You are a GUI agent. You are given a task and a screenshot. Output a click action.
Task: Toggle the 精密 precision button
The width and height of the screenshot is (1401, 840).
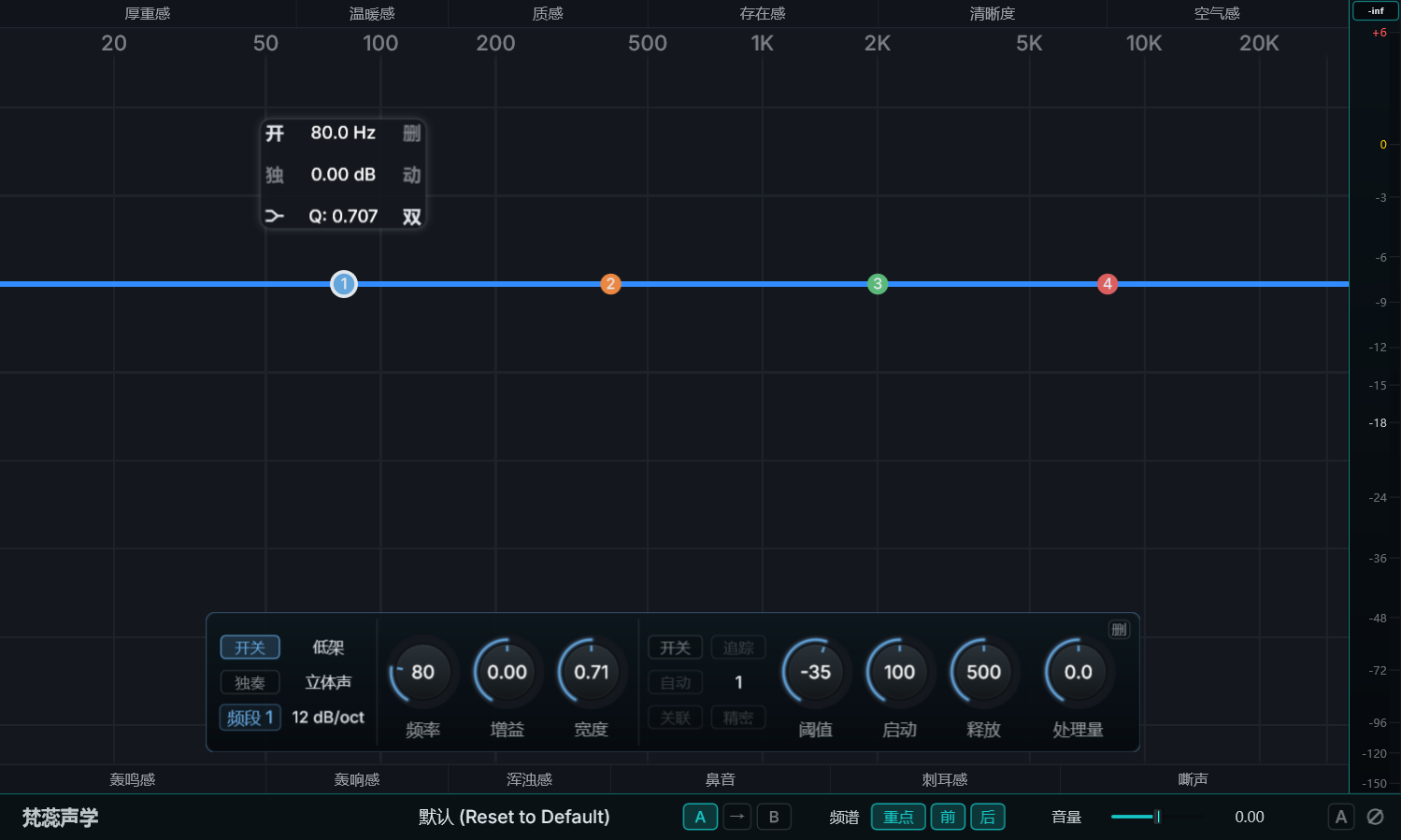click(x=738, y=718)
